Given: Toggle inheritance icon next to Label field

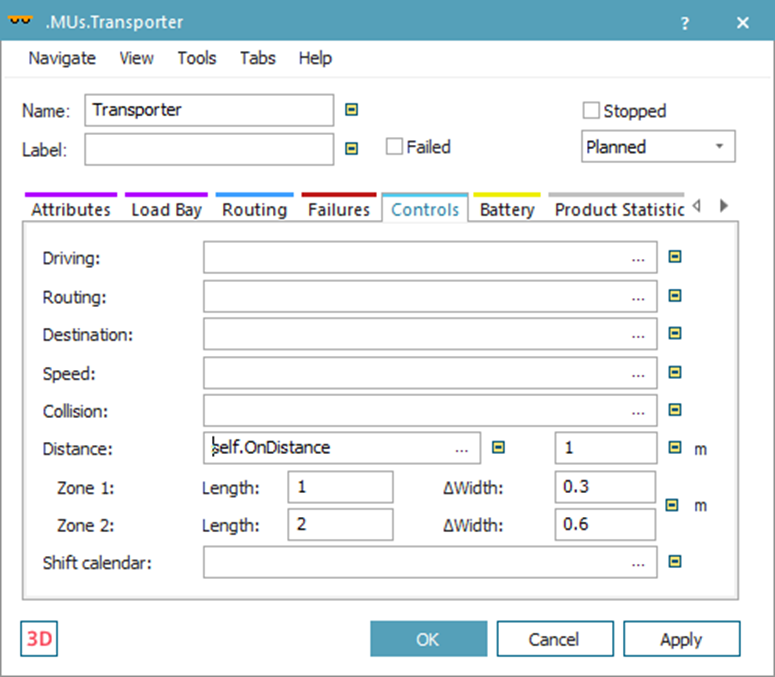Looking at the screenshot, I should [x=351, y=148].
